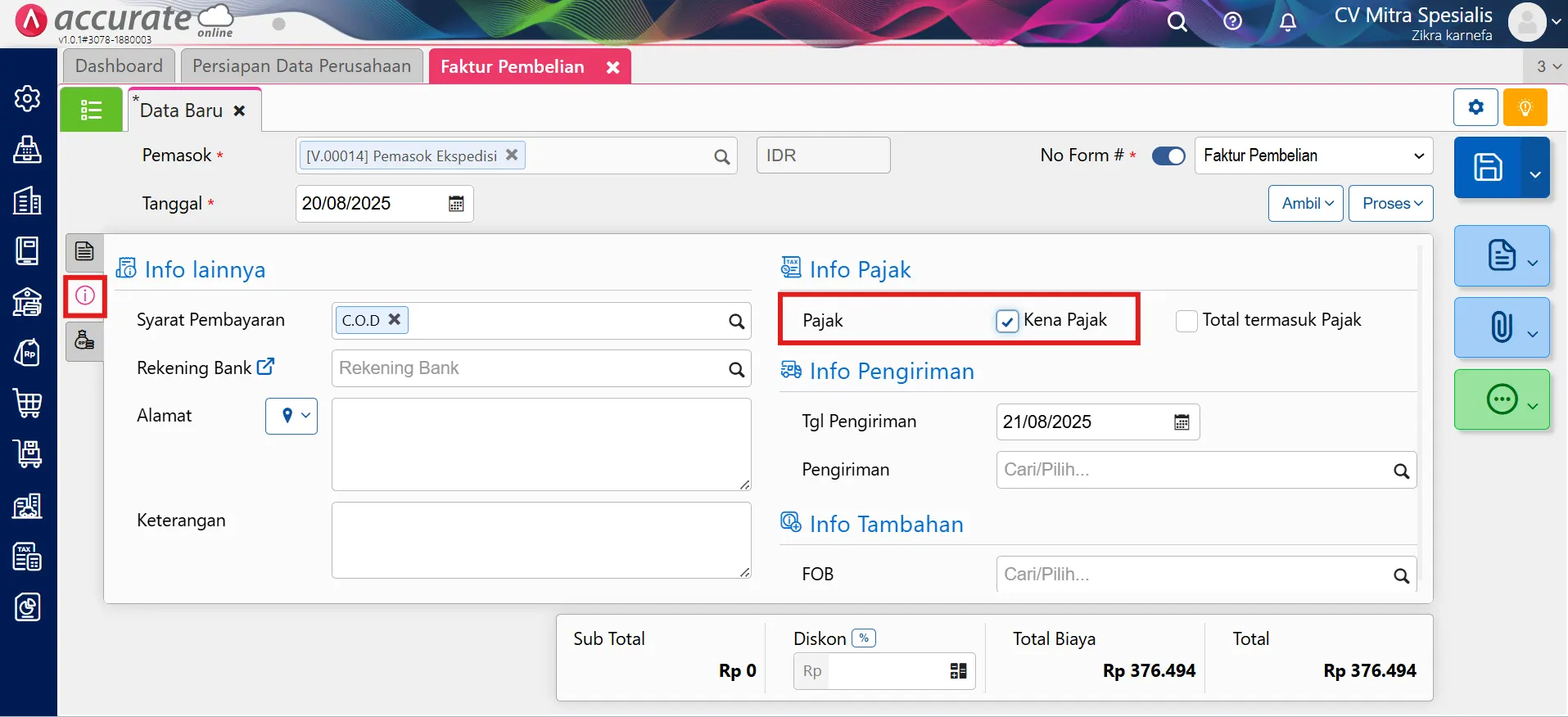Close the Data Baru sub-tab
This screenshot has height=717, width=1568.
click(239, 110)
